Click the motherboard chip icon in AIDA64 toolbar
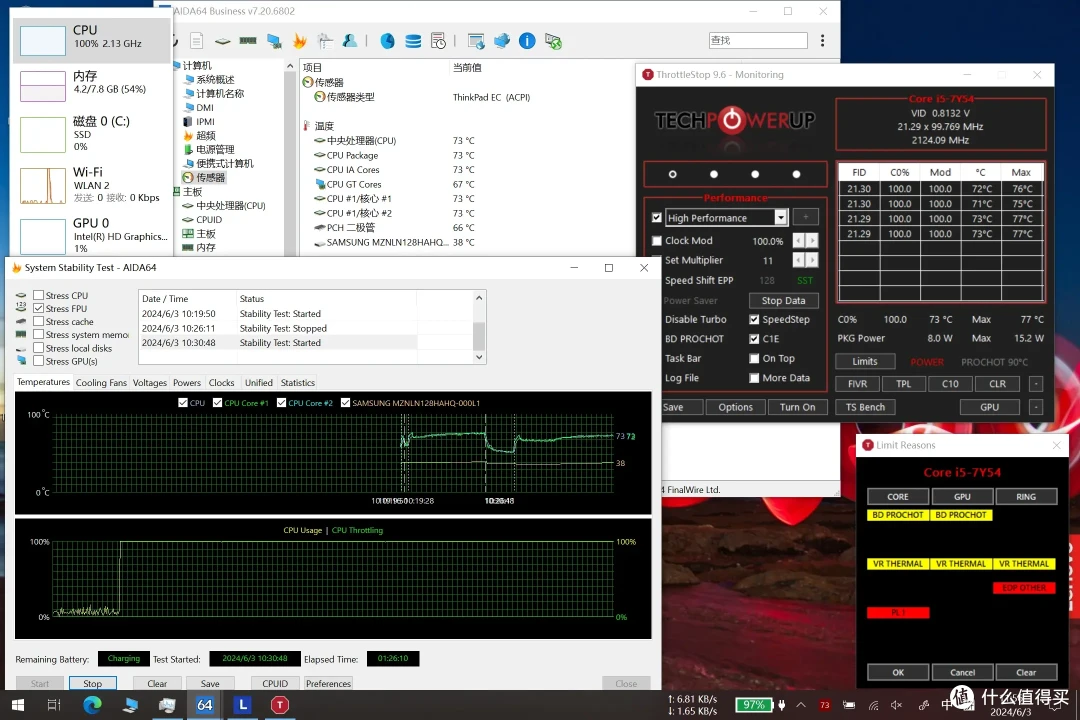The height and width of the screenshot is (720, 1080). pyautogui.click(x=222, y=41)
